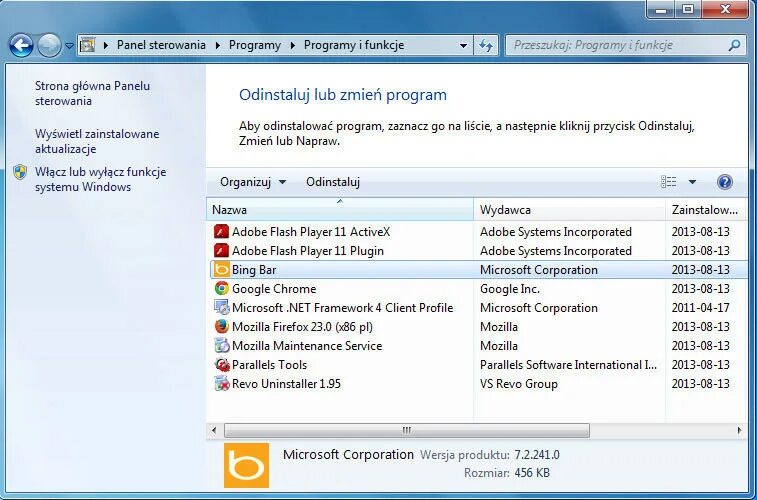Click the 2011-04-17 install date
The height and width of the screenshot is (500, 757).
coord(701,307)
